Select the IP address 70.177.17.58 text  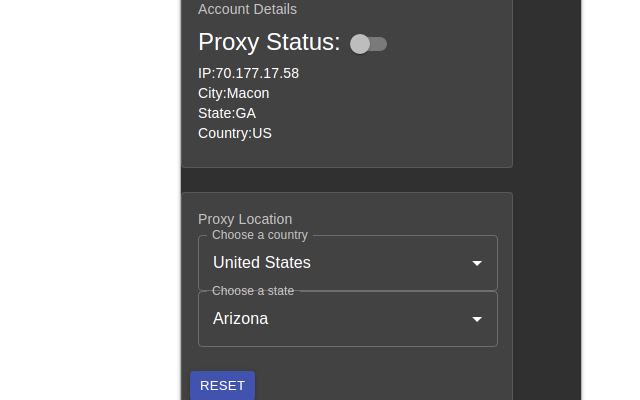point(257,73)
